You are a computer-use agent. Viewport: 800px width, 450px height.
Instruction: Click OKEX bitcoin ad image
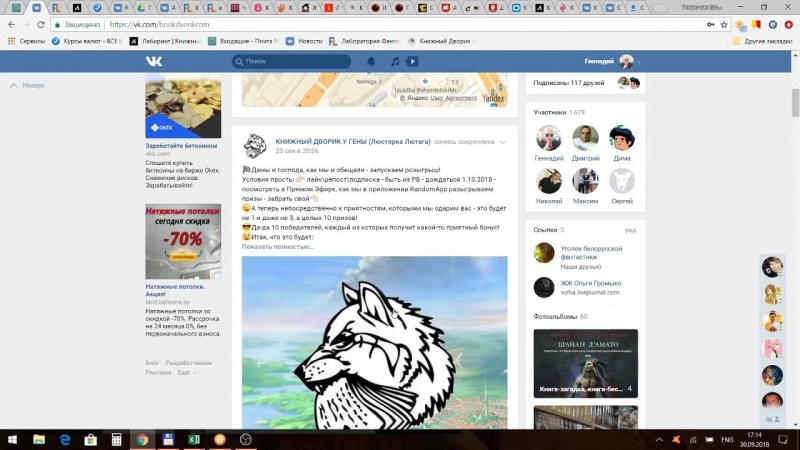[x=183, y=106]
